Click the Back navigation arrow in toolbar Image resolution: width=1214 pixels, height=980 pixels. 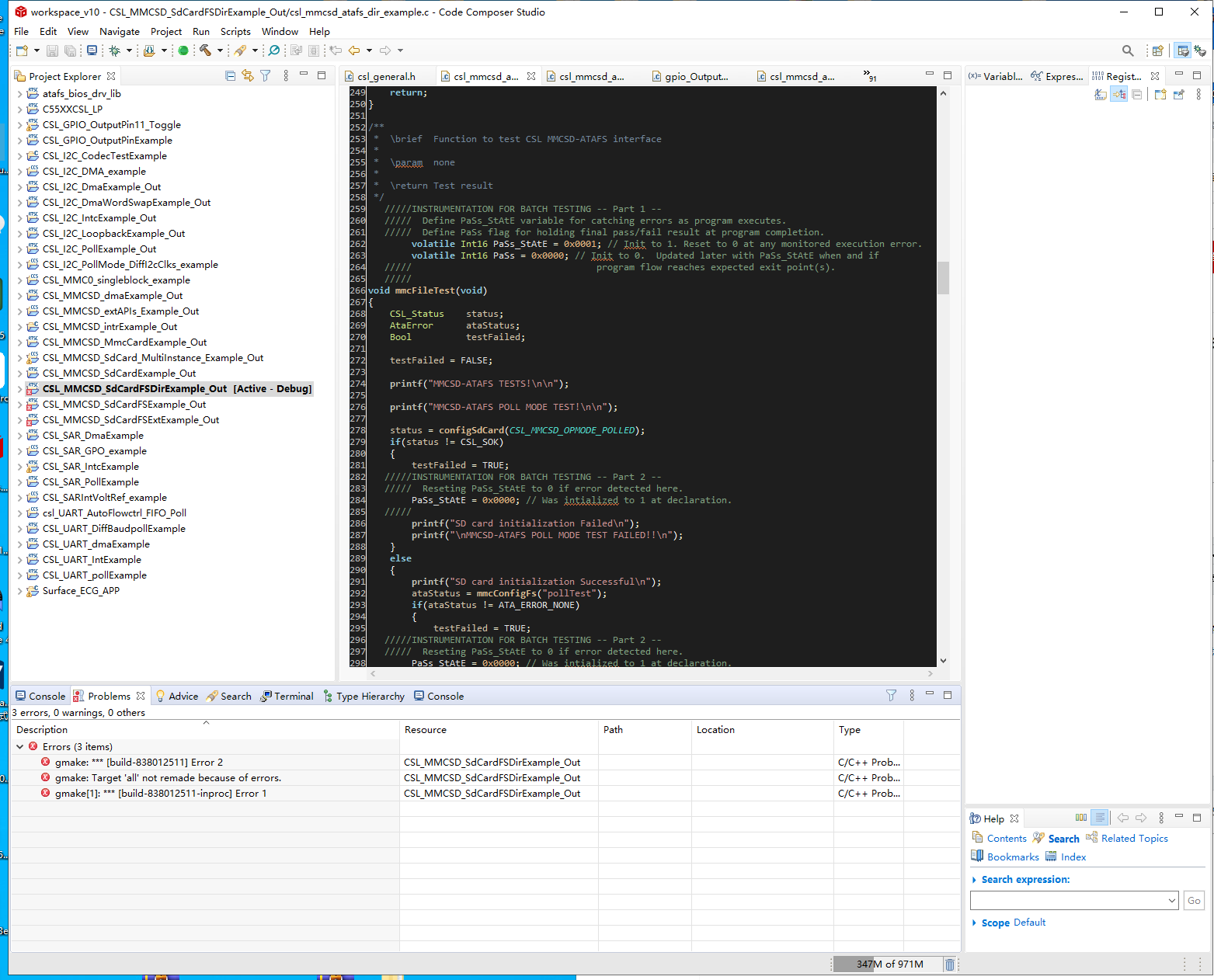pyautogui.click(x=354, y=50)
